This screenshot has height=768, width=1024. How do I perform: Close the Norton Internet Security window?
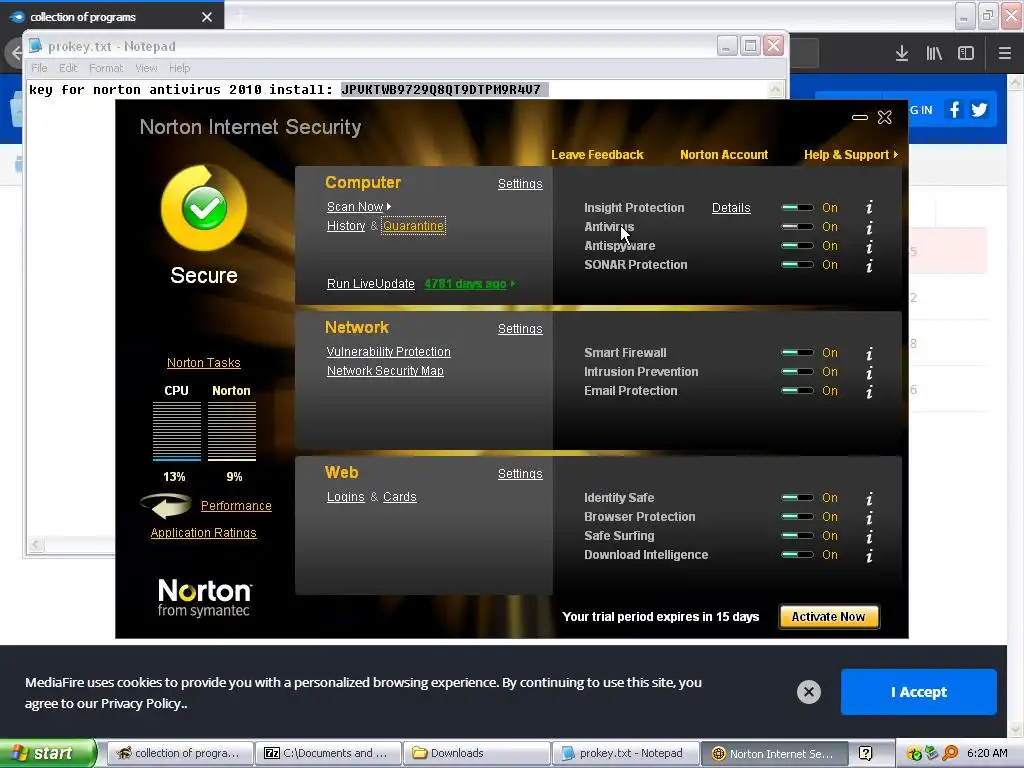(x=884, y=117)
